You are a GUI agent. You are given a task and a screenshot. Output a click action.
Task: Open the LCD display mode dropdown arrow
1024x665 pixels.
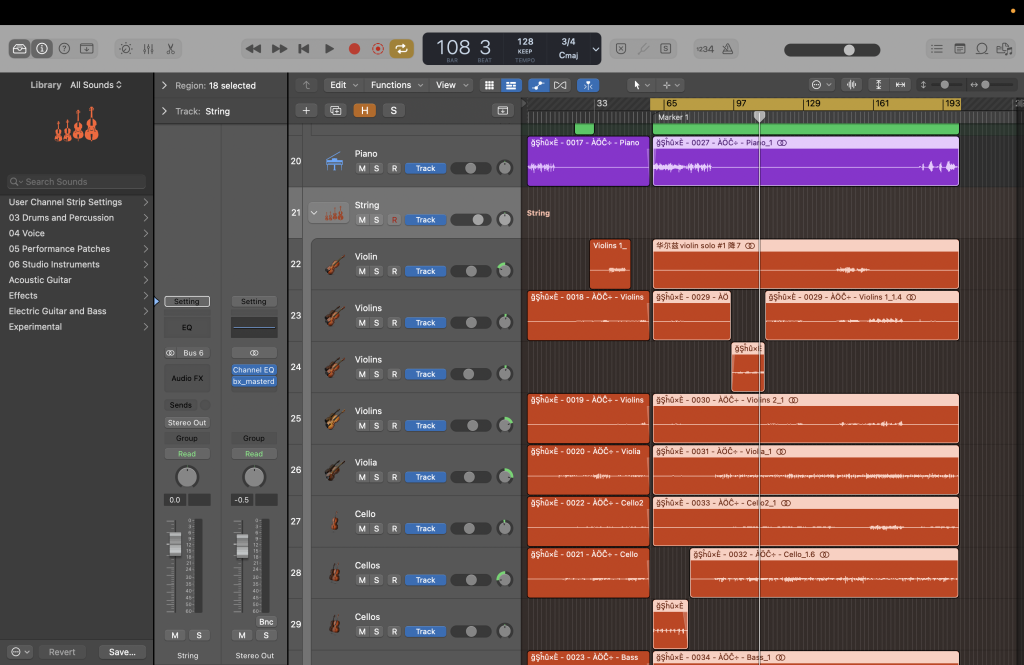595,49
